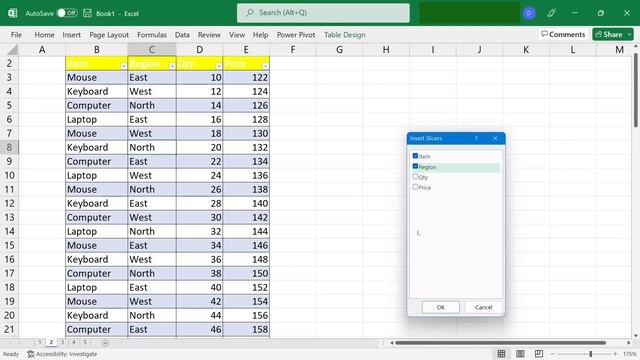Click in the Search (Alt+Q) box
The width and height of the screenshot is (640, 360).
point(323,13)
